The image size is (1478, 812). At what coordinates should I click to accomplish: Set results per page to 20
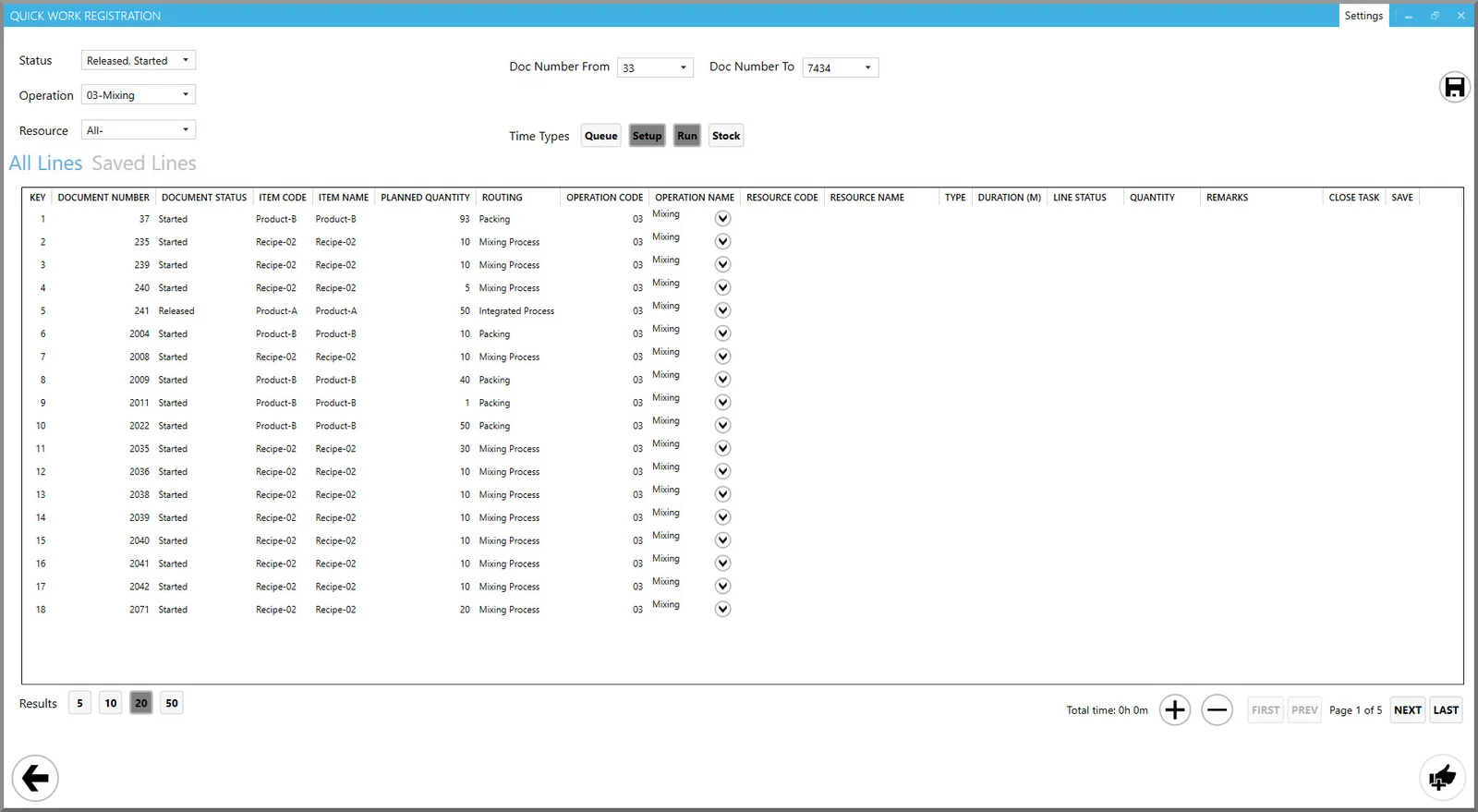[141, 703]
